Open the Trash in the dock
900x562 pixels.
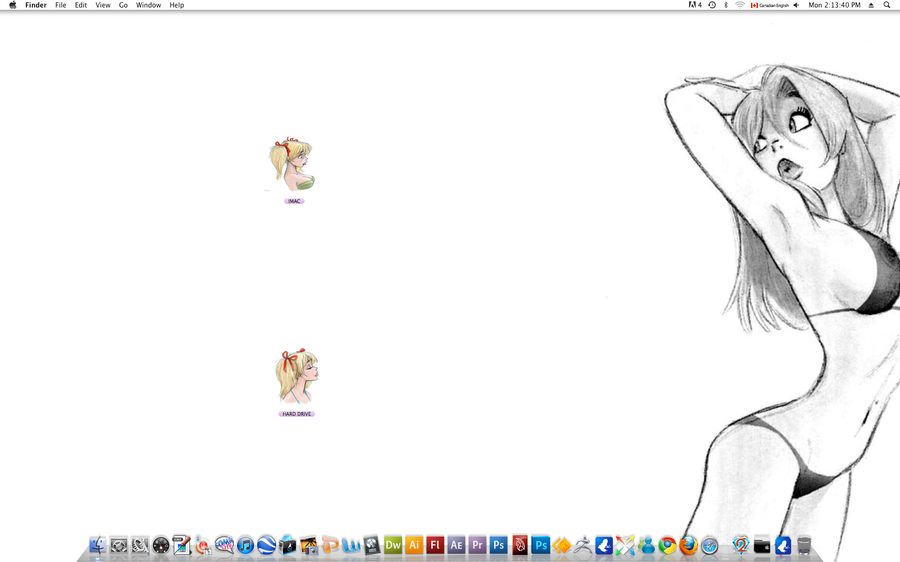(804, 545)
